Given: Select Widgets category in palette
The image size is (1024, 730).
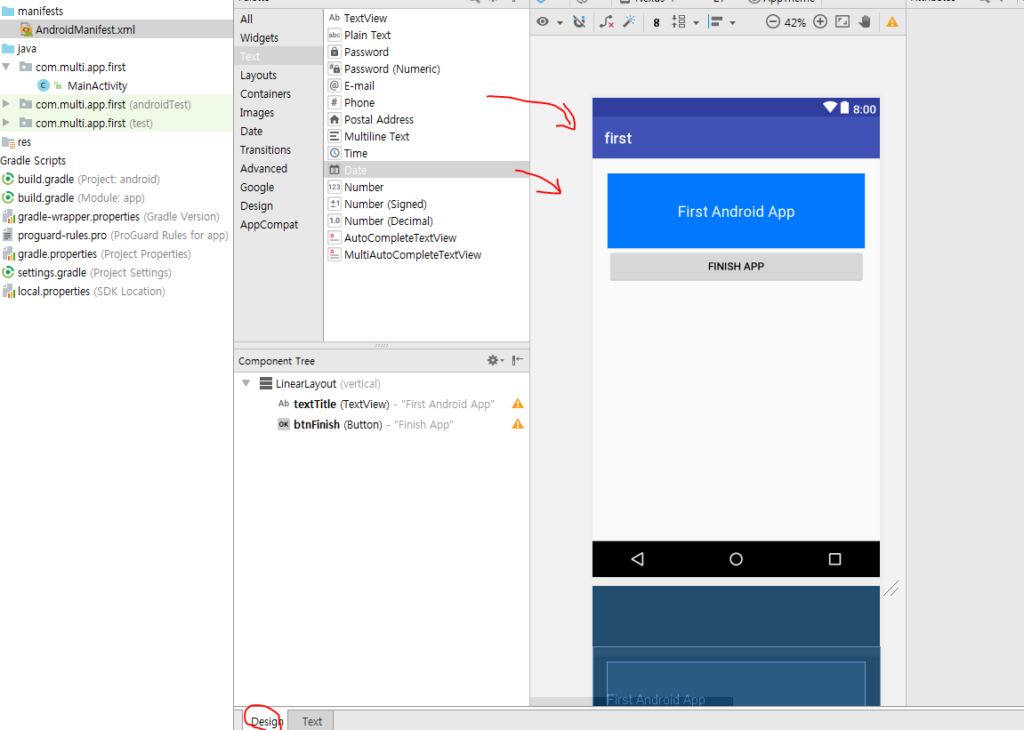Looking at the screenshot, I should (259, 38).
